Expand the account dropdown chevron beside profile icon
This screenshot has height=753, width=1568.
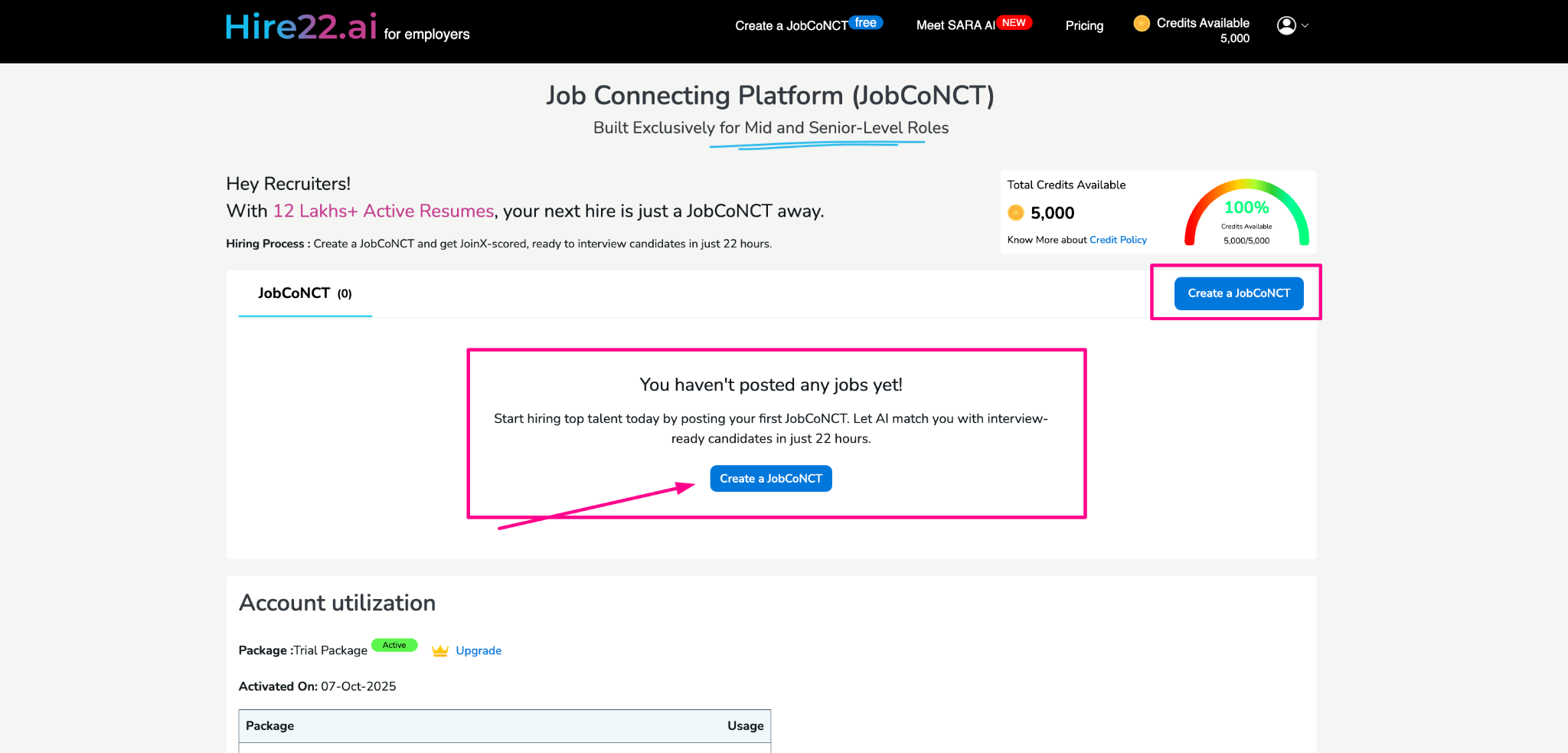pyautogui.click(x=1307, y=26)
